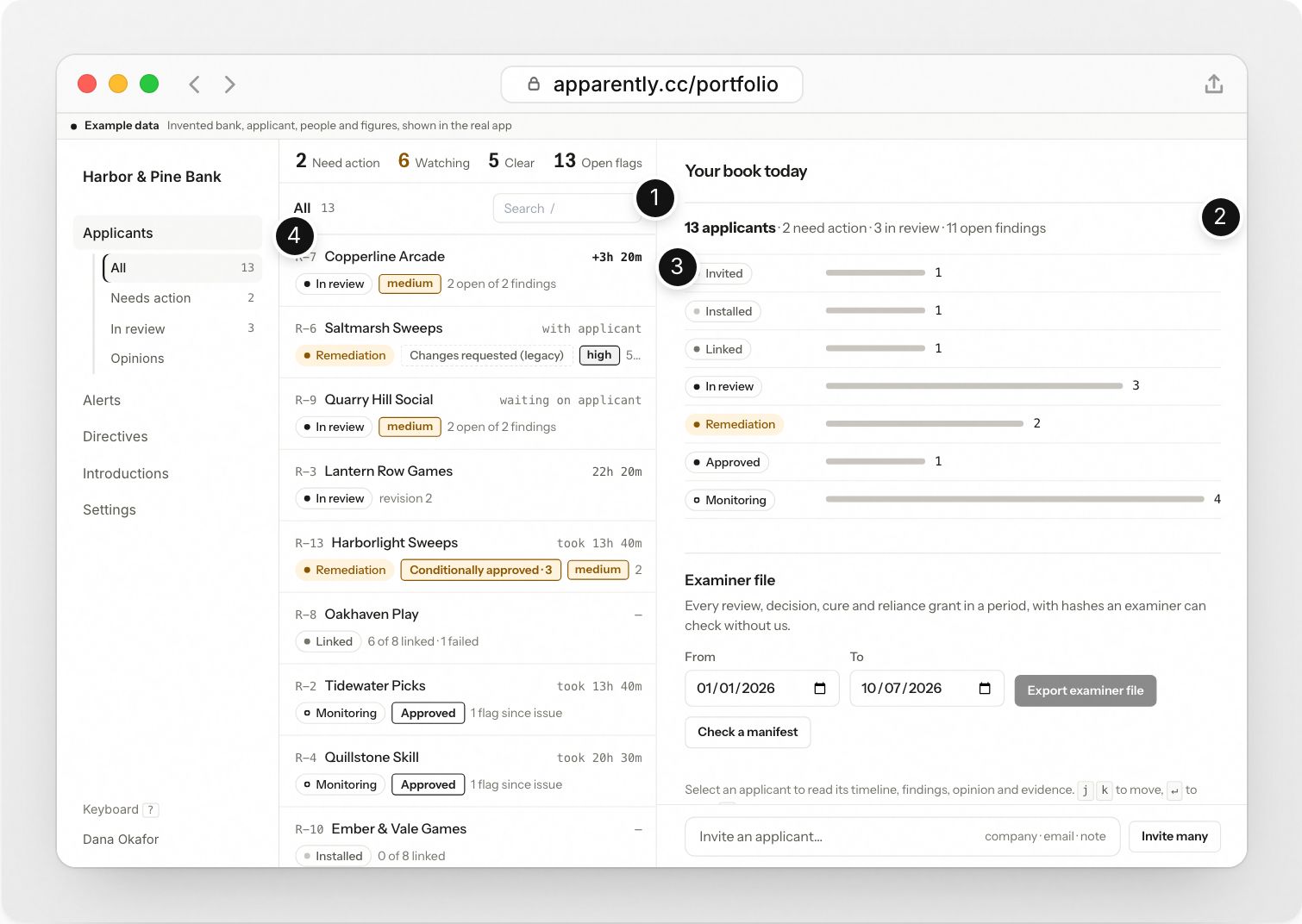Filter by the 13 Open flags summary

598,161
